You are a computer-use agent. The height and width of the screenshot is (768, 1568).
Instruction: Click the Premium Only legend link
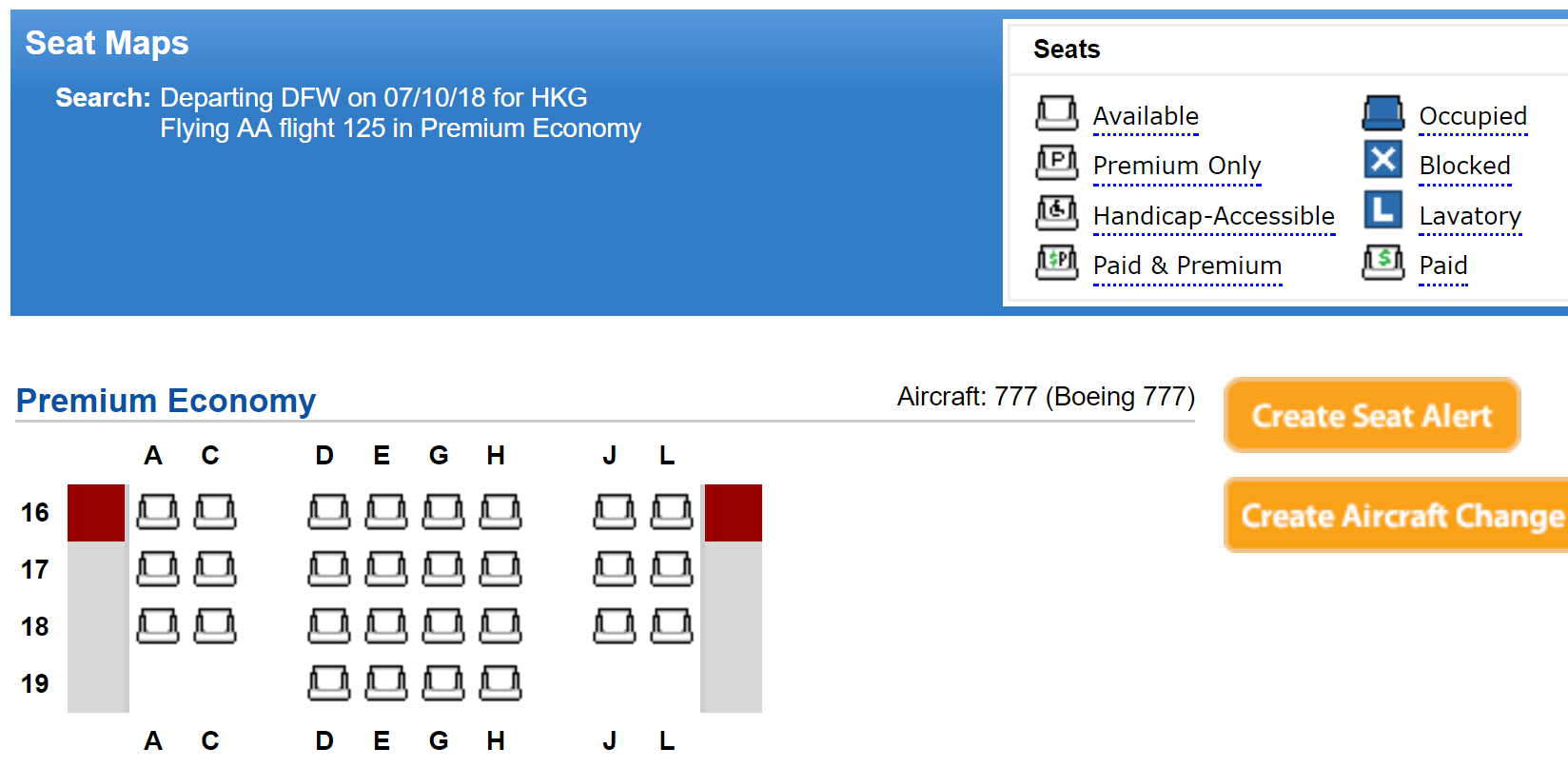click(x=1176, y=166)
